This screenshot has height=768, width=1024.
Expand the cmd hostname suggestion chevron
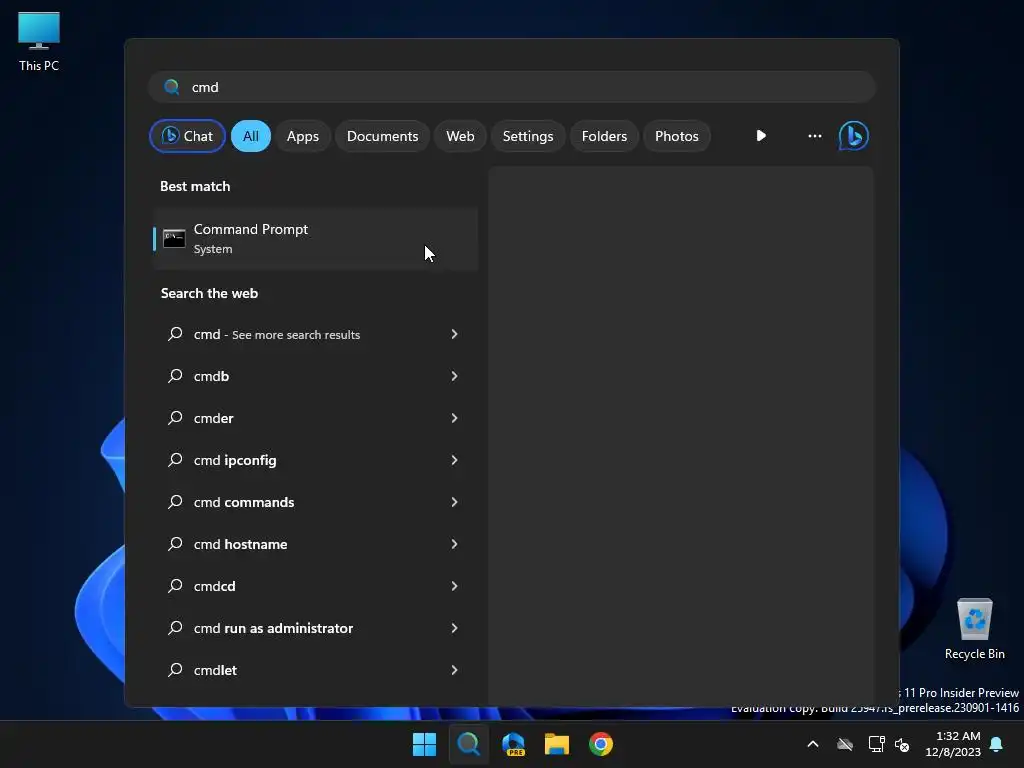pos(455,543)
